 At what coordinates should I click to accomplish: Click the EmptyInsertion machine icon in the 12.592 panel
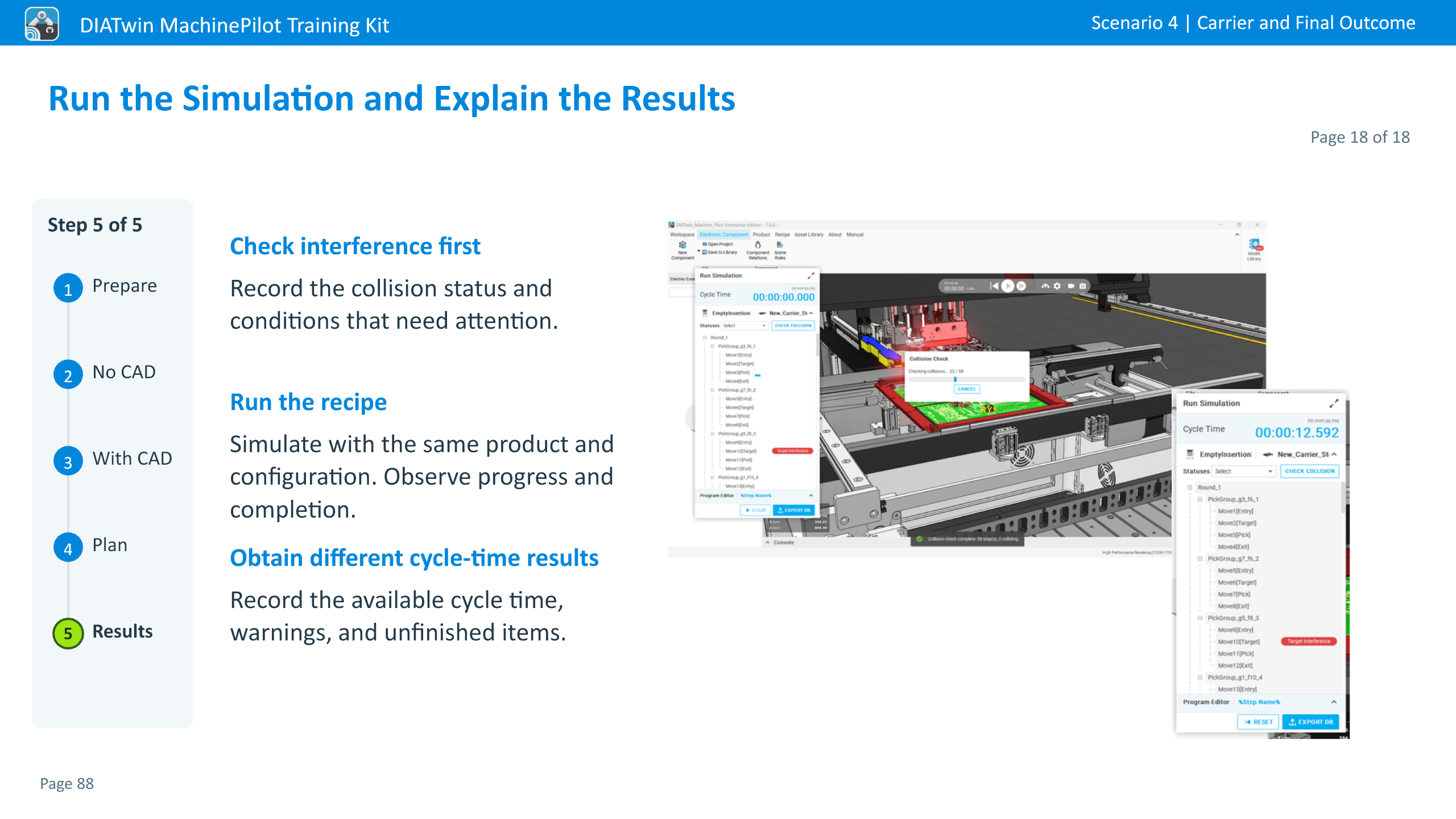(x=1190, y=454)
